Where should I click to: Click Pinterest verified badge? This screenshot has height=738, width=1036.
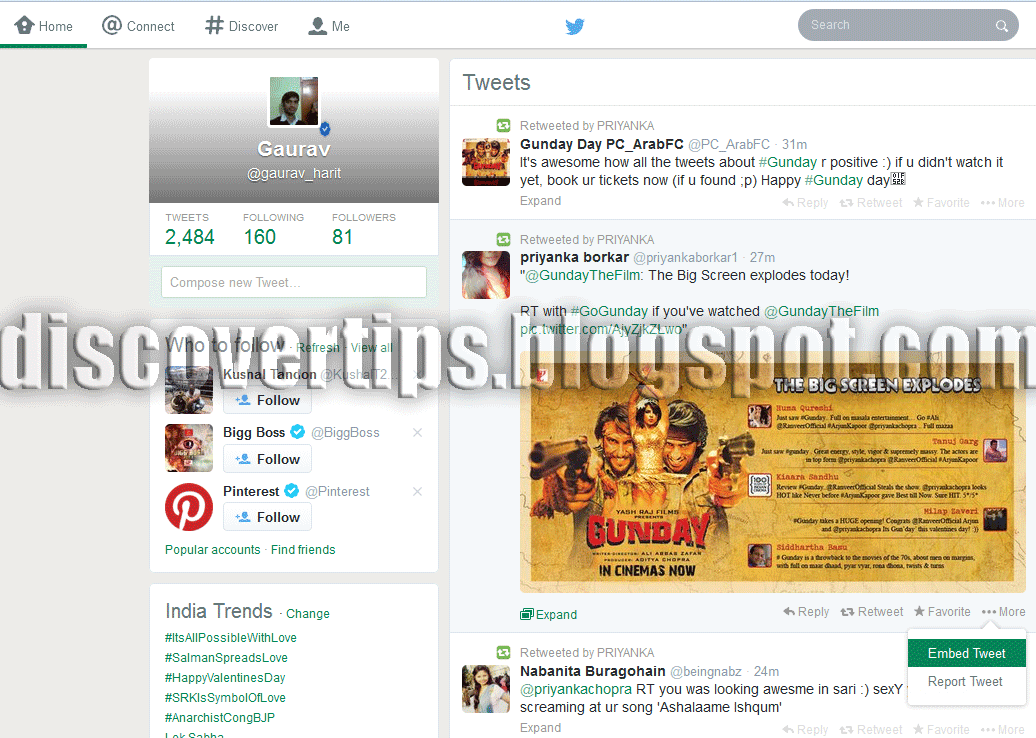coord(291,491)
